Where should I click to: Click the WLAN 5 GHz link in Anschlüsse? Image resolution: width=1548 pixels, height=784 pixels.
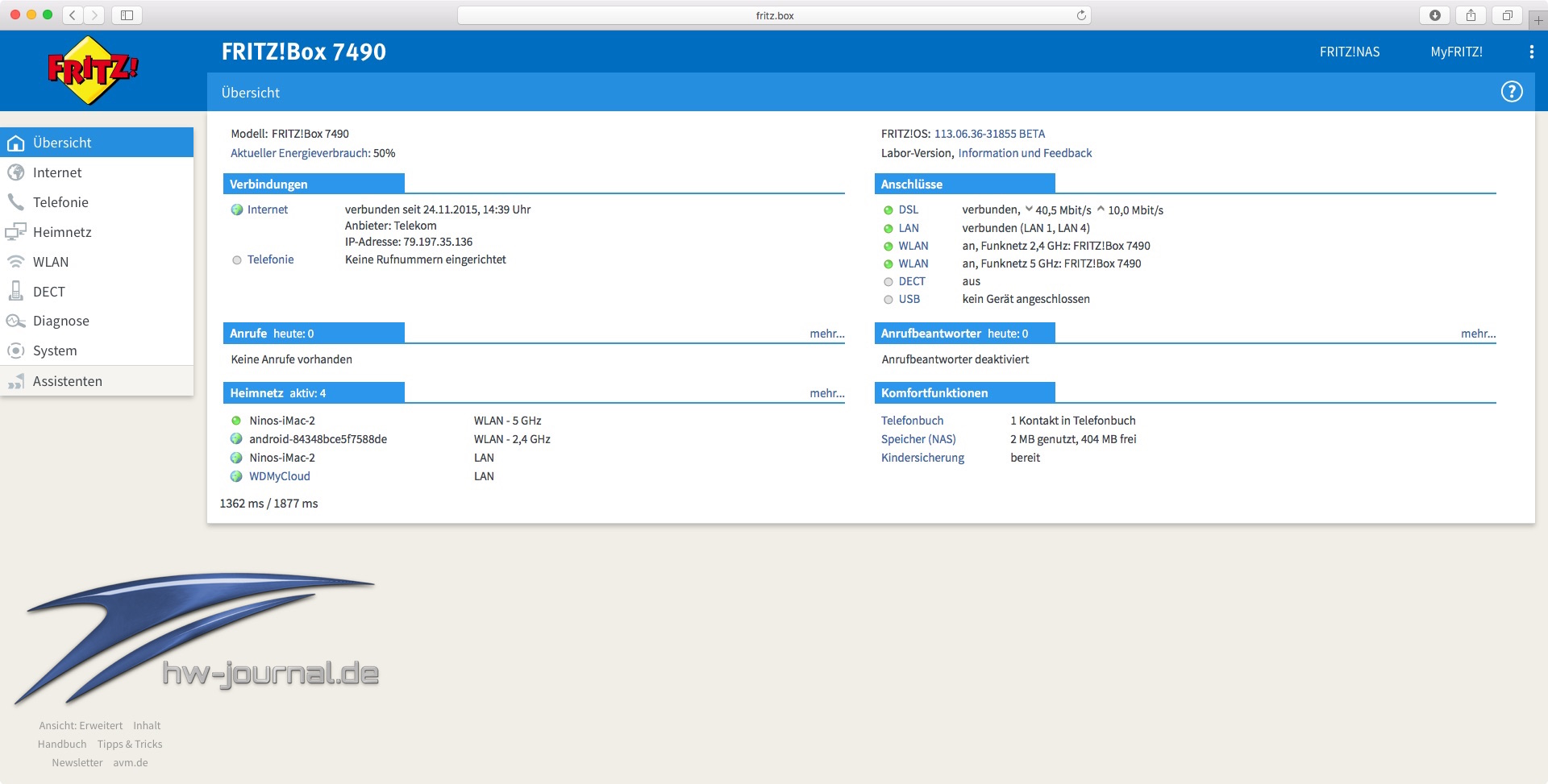[913, 263]
